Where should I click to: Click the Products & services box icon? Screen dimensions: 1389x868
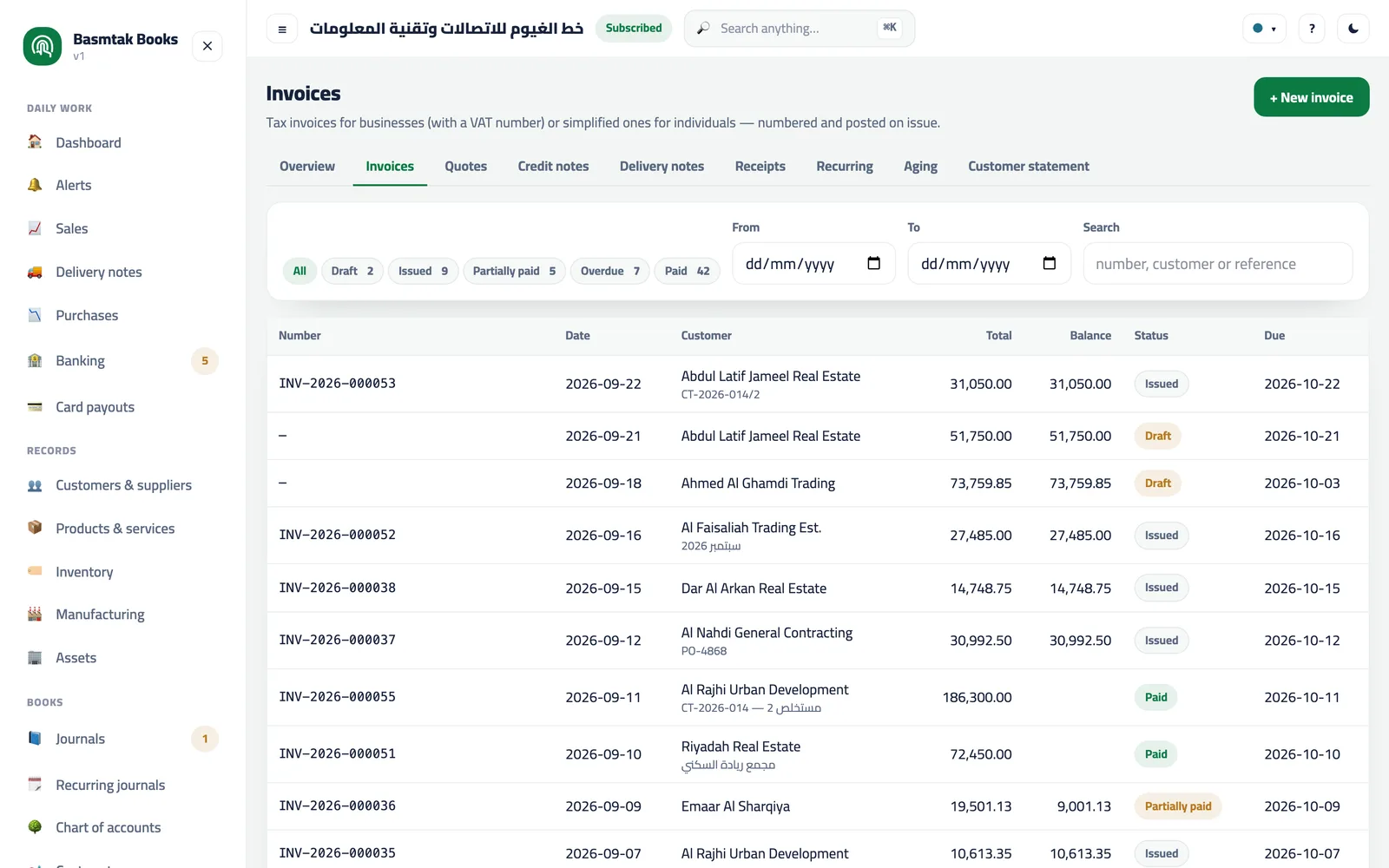pyautogui.click(x=35, y=528)
